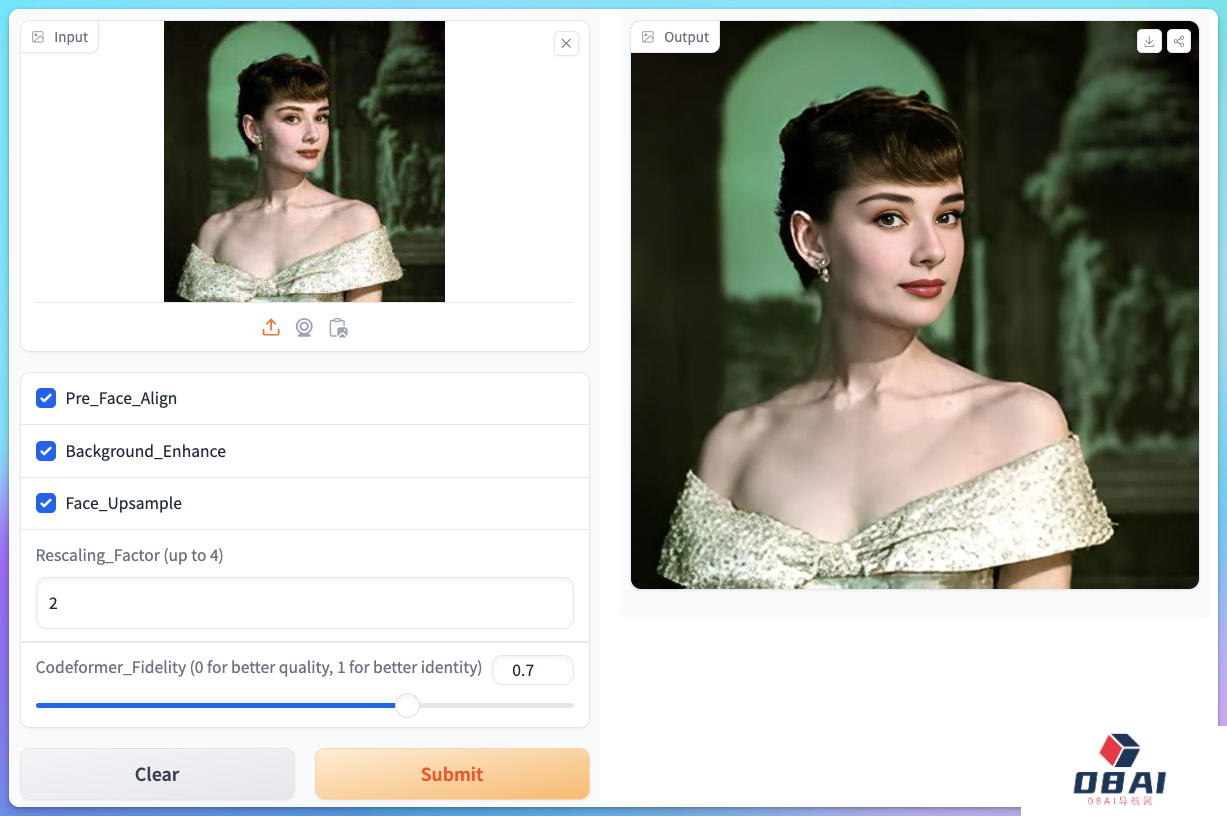Click the image icon beside Input label

(x=38, y=37)
